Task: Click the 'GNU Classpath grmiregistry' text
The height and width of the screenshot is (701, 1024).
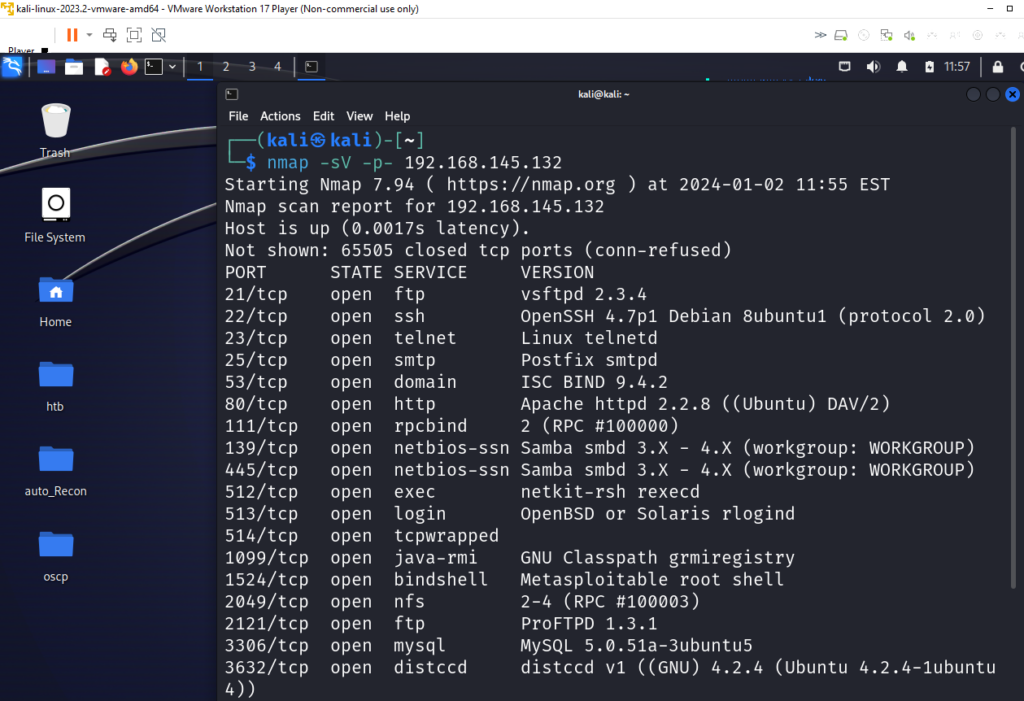Action: [x=658, y=558]
